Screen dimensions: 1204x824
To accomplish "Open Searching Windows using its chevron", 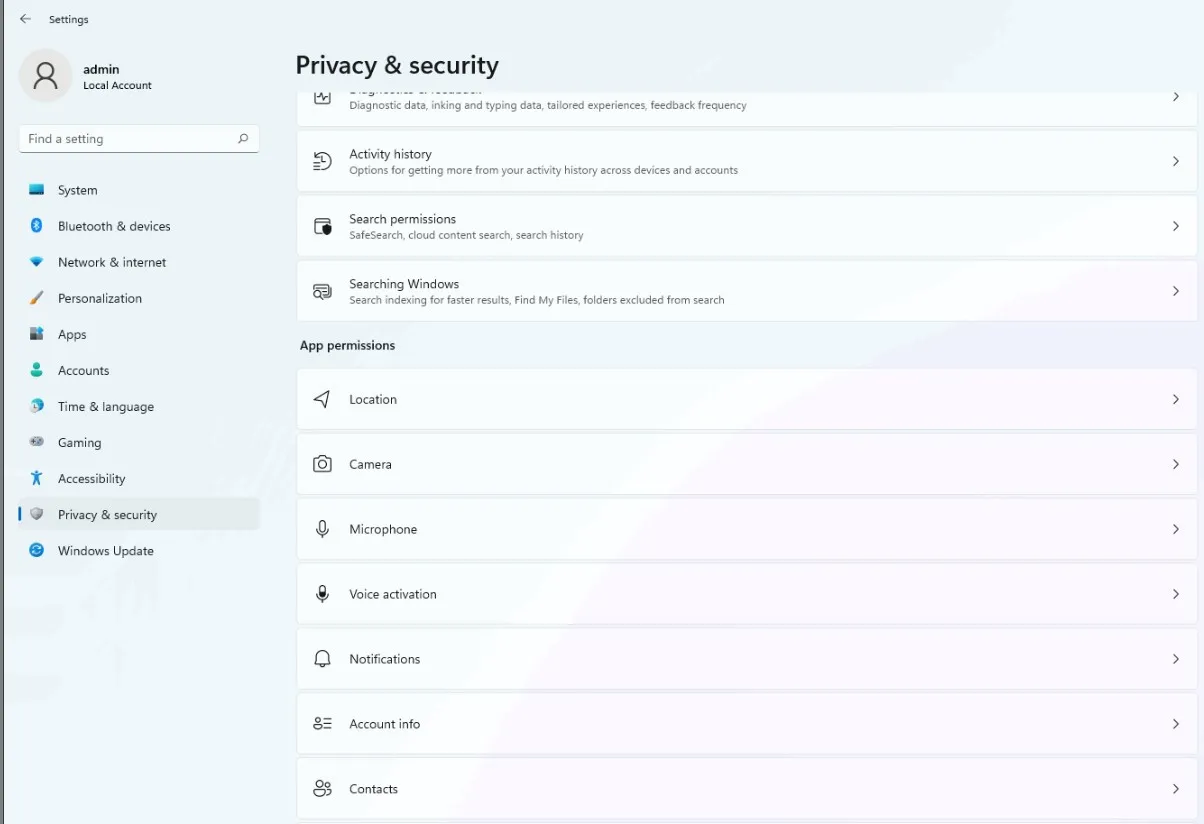I will 1176,291.
